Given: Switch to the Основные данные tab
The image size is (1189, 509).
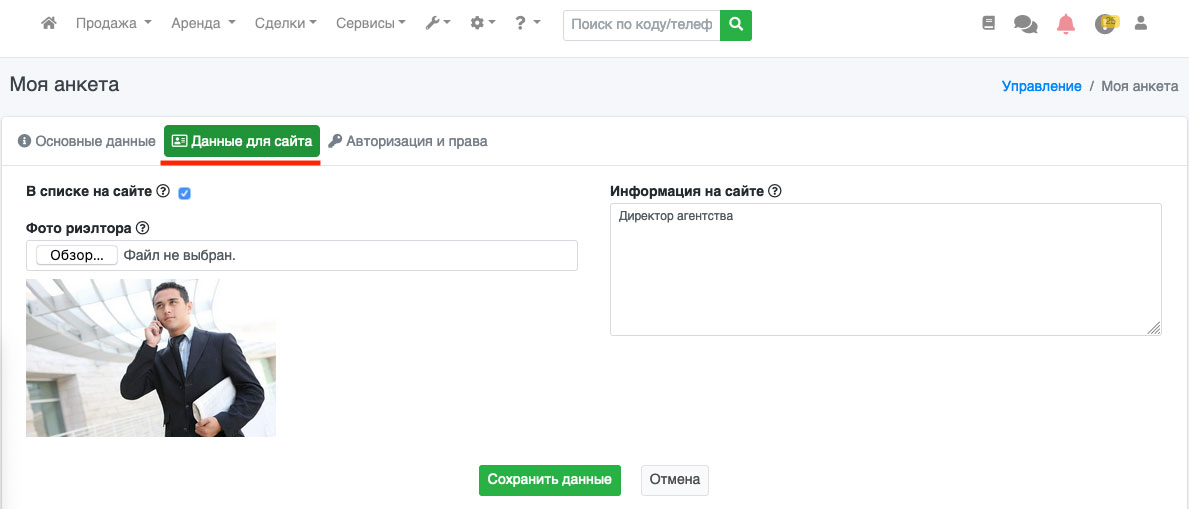Looking at the screenshot, I should pos(87,141).
